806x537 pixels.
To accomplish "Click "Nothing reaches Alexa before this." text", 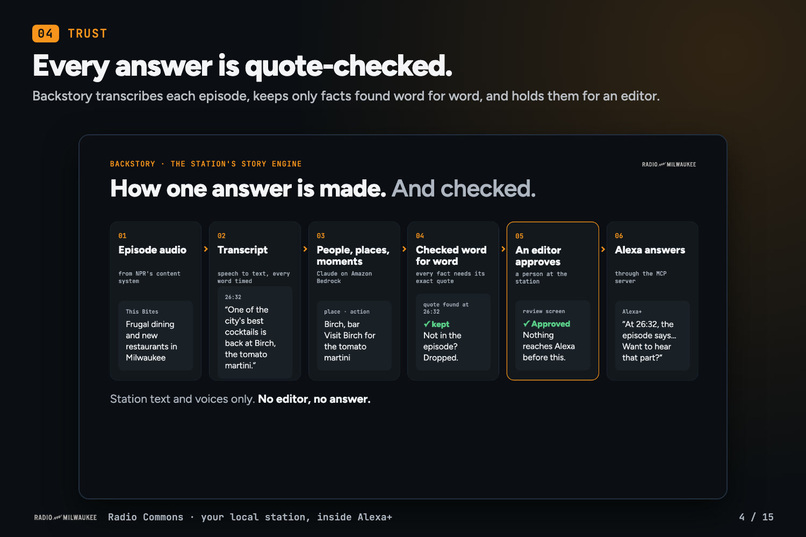I will pyautogui.click(x=548, y=346).
